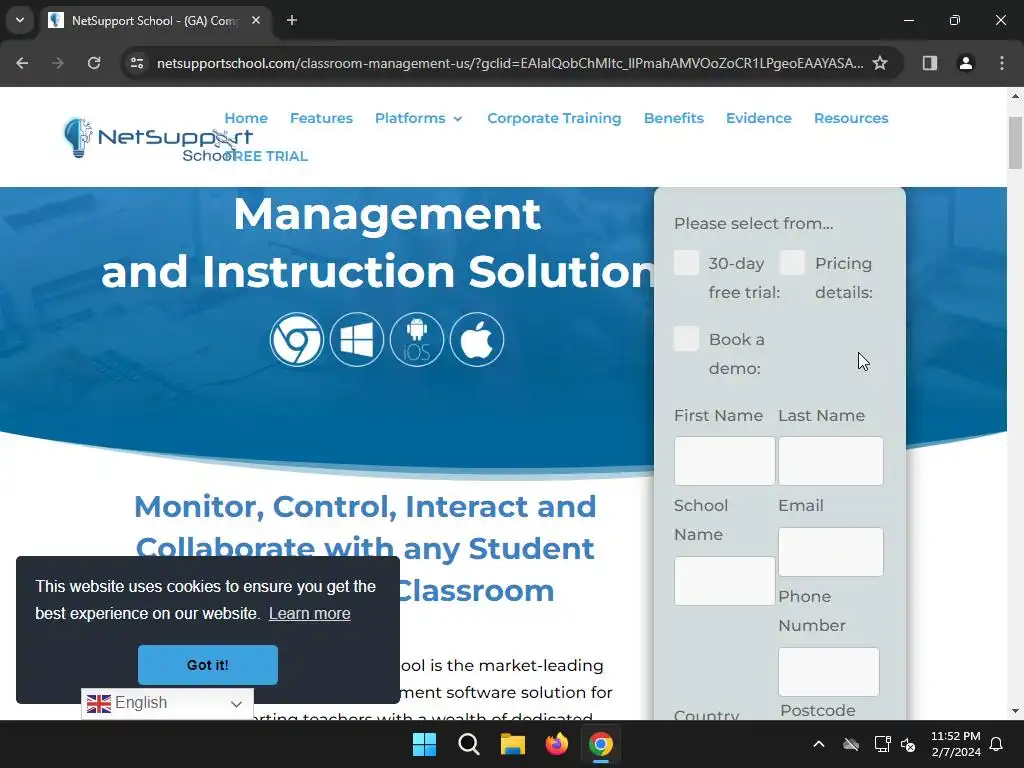Click the School Name input field
The width and height of the screenshot is (1024, 768).
click(x=724, y=581)
